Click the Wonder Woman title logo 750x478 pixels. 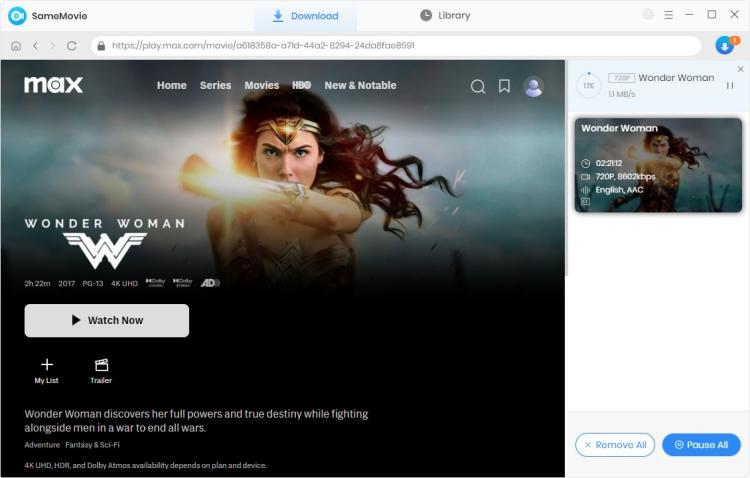coord(105,243)
